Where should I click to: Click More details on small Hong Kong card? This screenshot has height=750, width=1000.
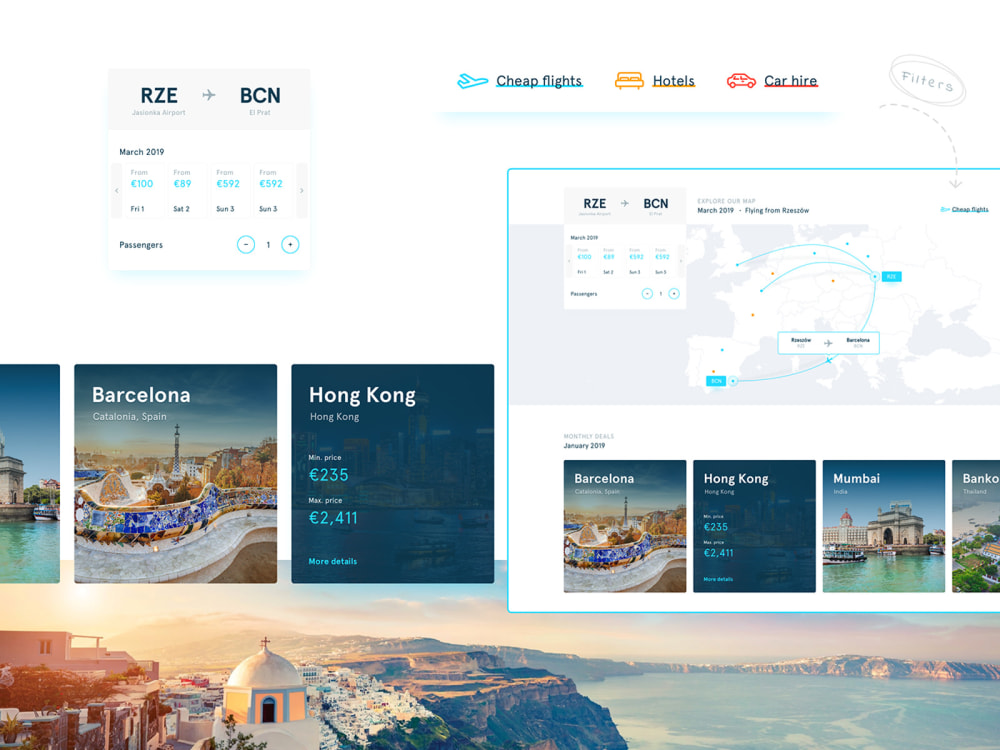pos(718,579)
